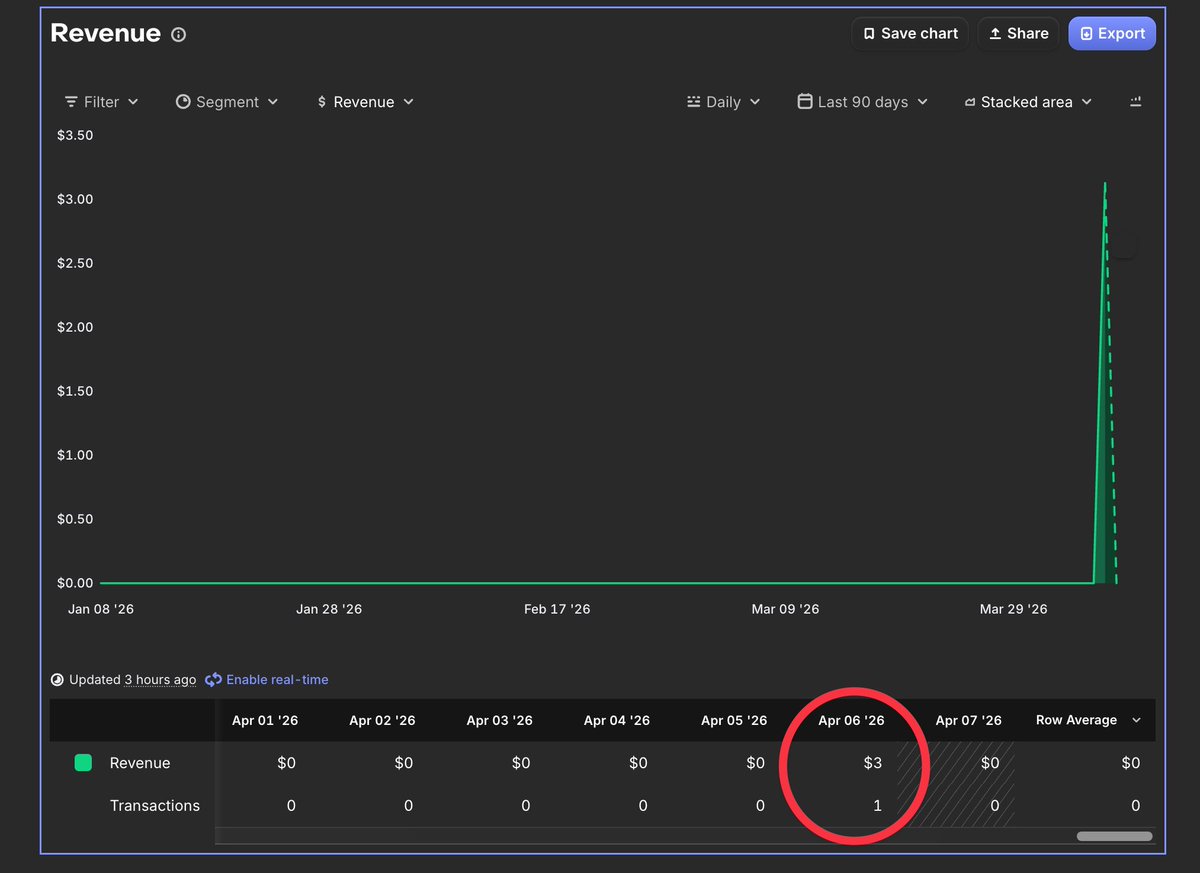1200x873 pixels.
Task: Click the Transactions value 1 for Apr 06
Action: (x=878, y=806)
